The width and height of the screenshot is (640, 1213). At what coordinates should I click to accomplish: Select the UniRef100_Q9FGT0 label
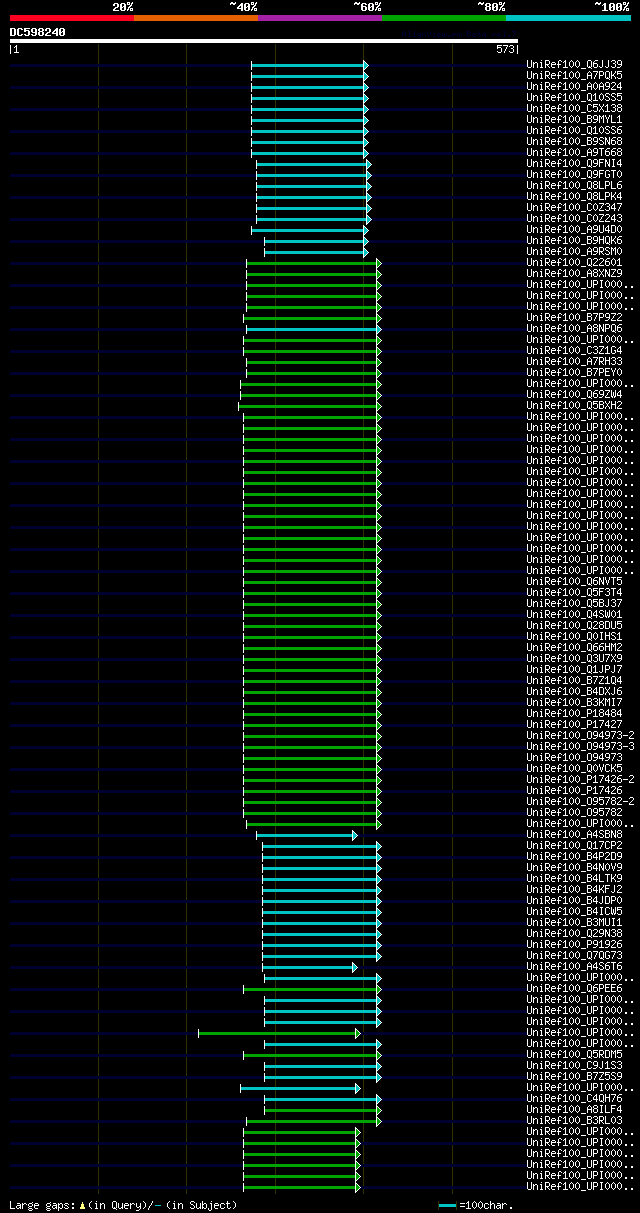pyautogui.click(x=574, y=174)
